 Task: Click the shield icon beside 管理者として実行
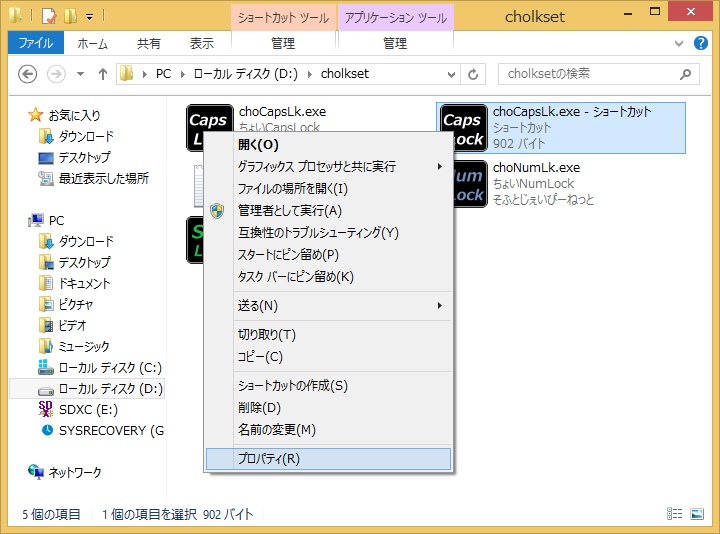coord(217,211)
